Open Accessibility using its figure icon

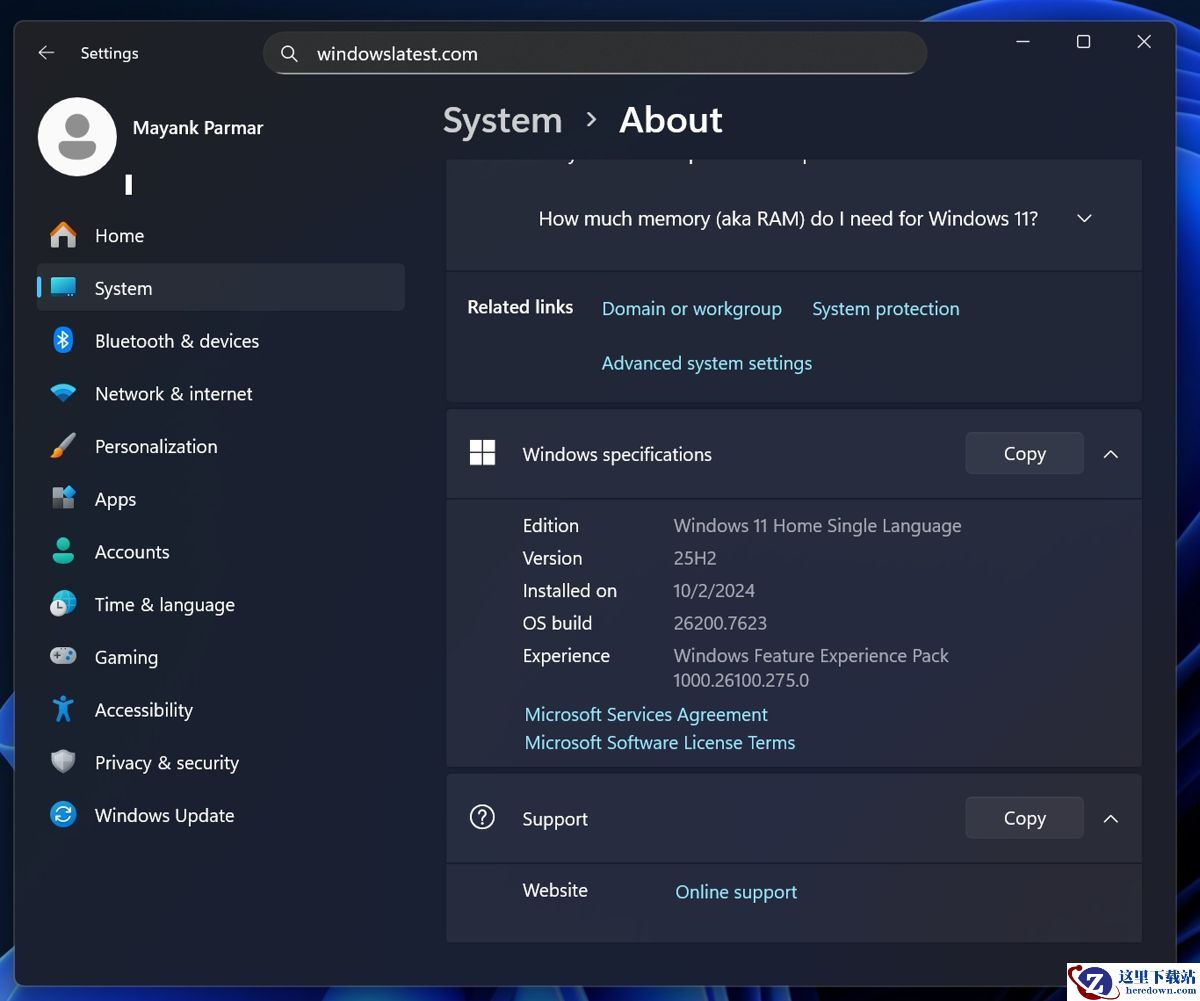[63, 710]
